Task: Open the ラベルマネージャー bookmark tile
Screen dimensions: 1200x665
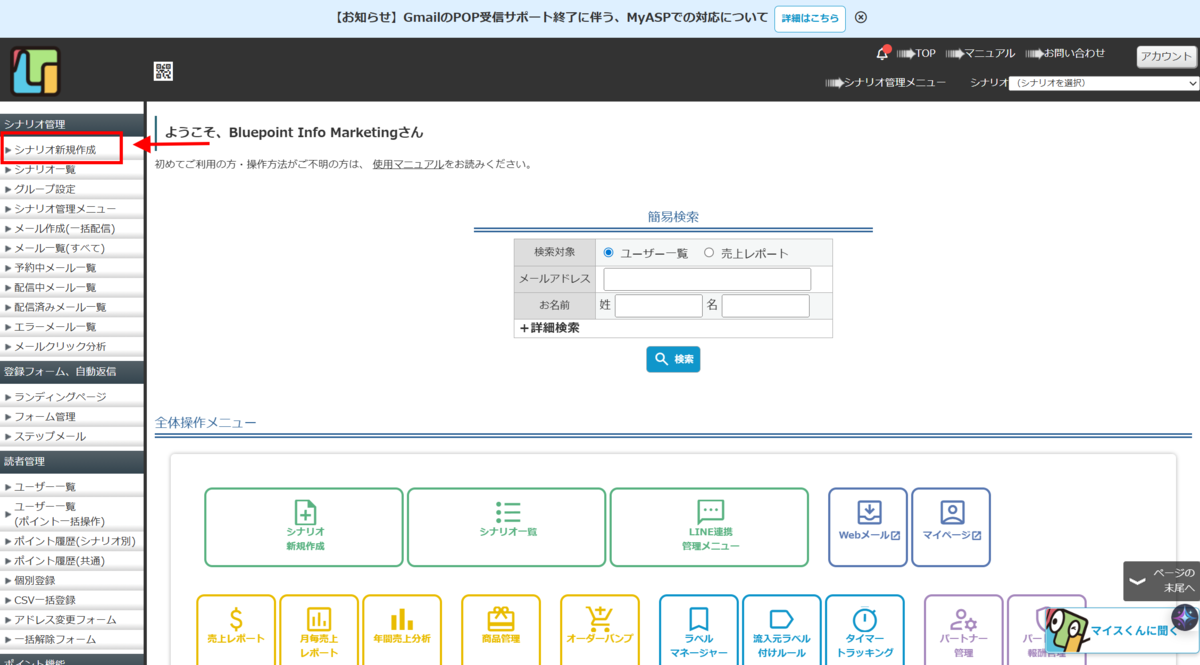Action: click(x=699, y=630)
